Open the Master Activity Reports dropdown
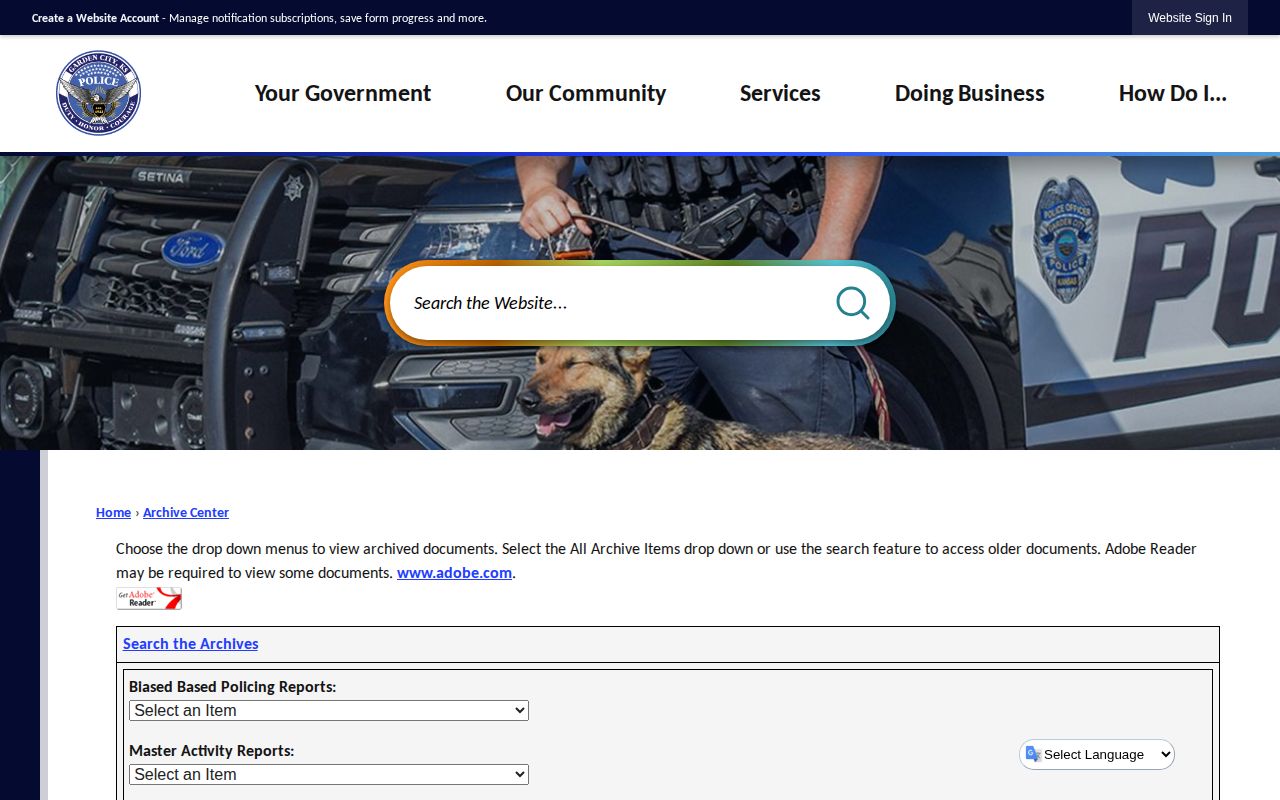1280x800 pixels. pos(329,774)
